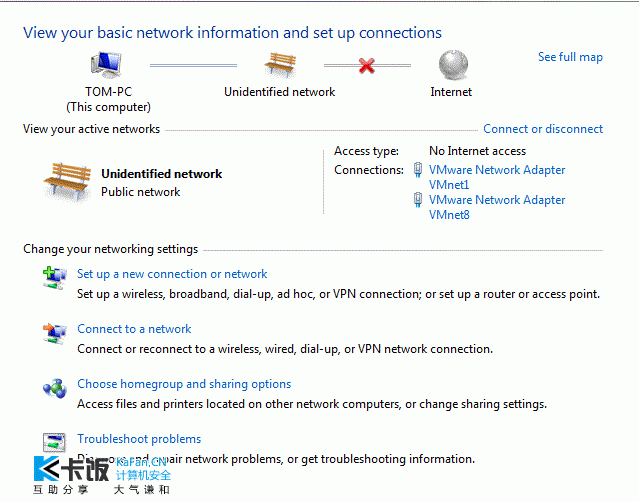The image size is (639, 502).
Task: Open VMware Network Adapter VMnet8 connection
Action: pos(497,207)
